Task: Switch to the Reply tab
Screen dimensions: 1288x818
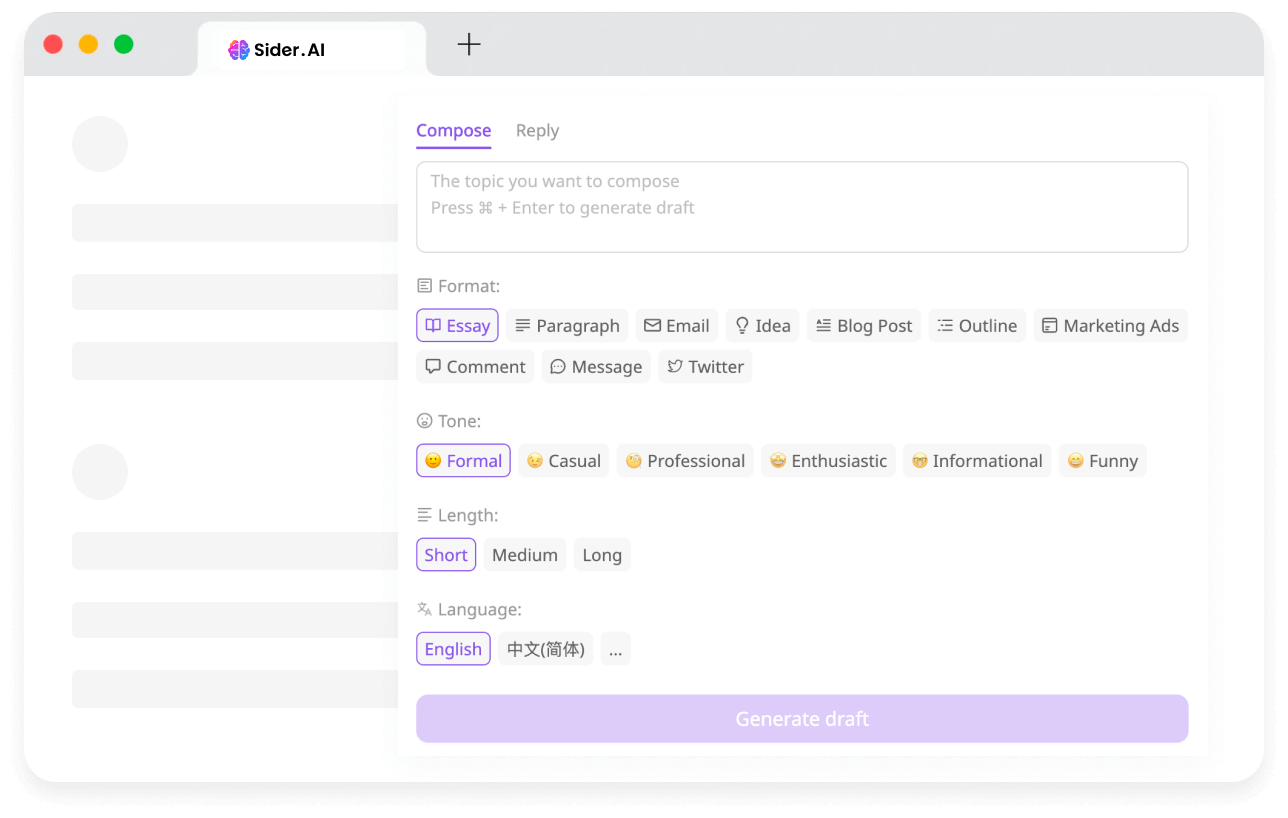Action: coord(537,131)
